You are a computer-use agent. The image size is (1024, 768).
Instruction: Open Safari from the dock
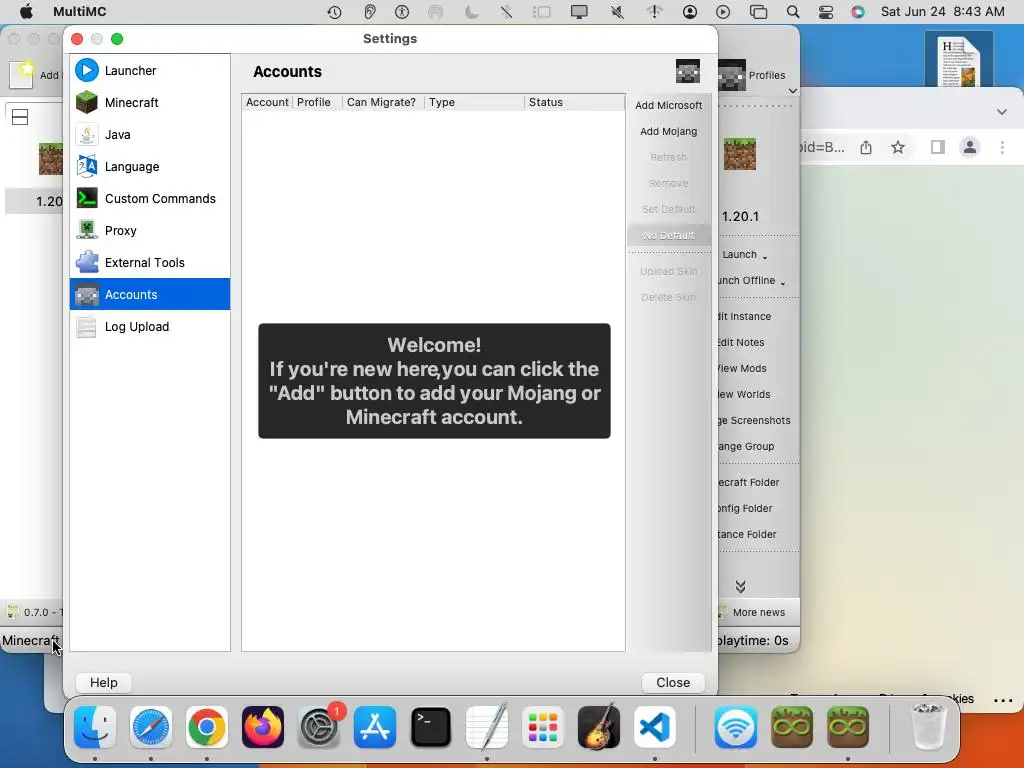(151, 727)
